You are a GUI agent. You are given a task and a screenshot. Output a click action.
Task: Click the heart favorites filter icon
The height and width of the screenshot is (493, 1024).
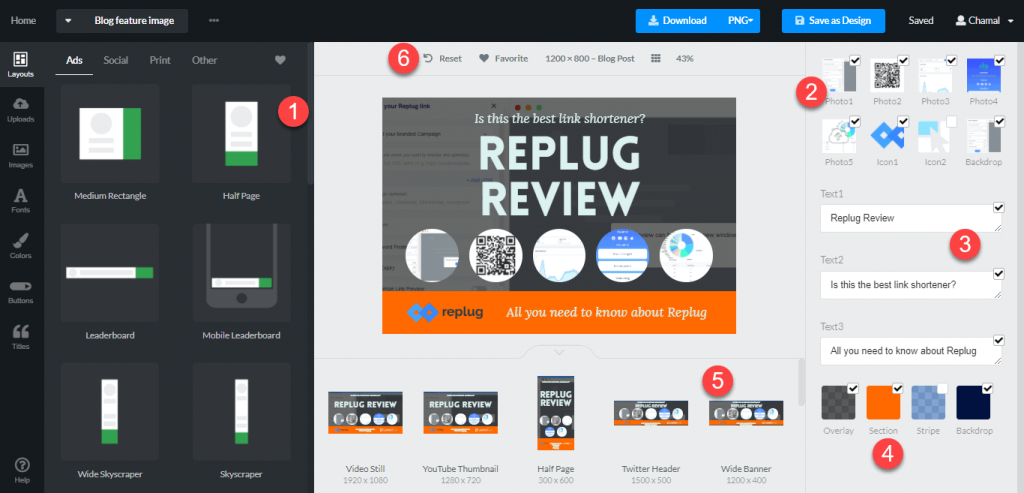coord(280,60)
